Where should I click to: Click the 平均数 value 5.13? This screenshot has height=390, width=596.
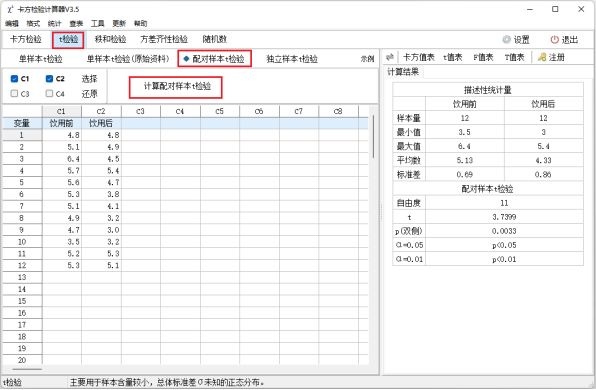[x=464, y=160]
